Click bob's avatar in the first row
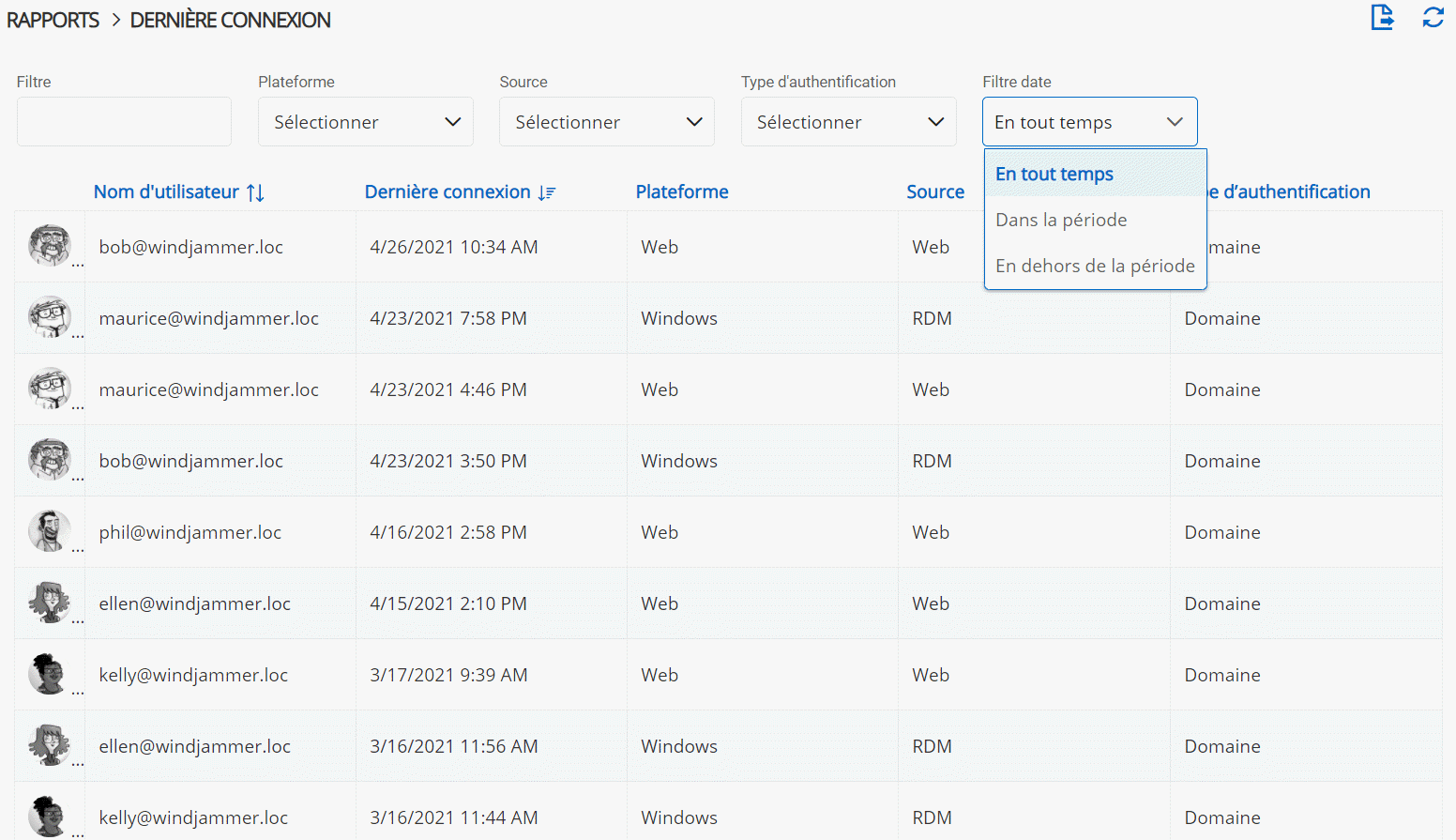1456x840 pixels. point(50,246)
